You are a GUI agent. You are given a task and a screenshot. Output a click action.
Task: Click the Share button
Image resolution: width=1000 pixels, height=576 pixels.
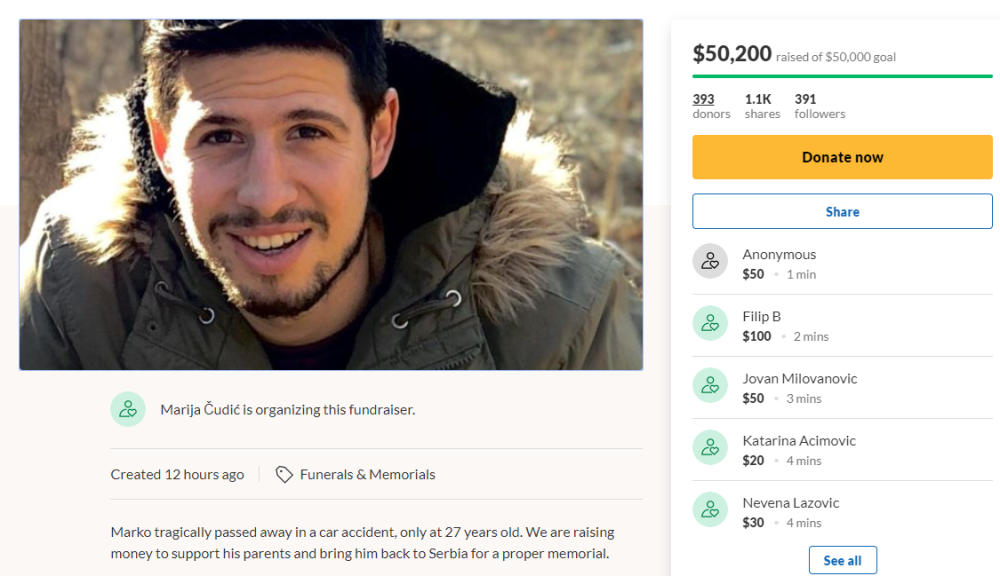[x=842, y=211]
